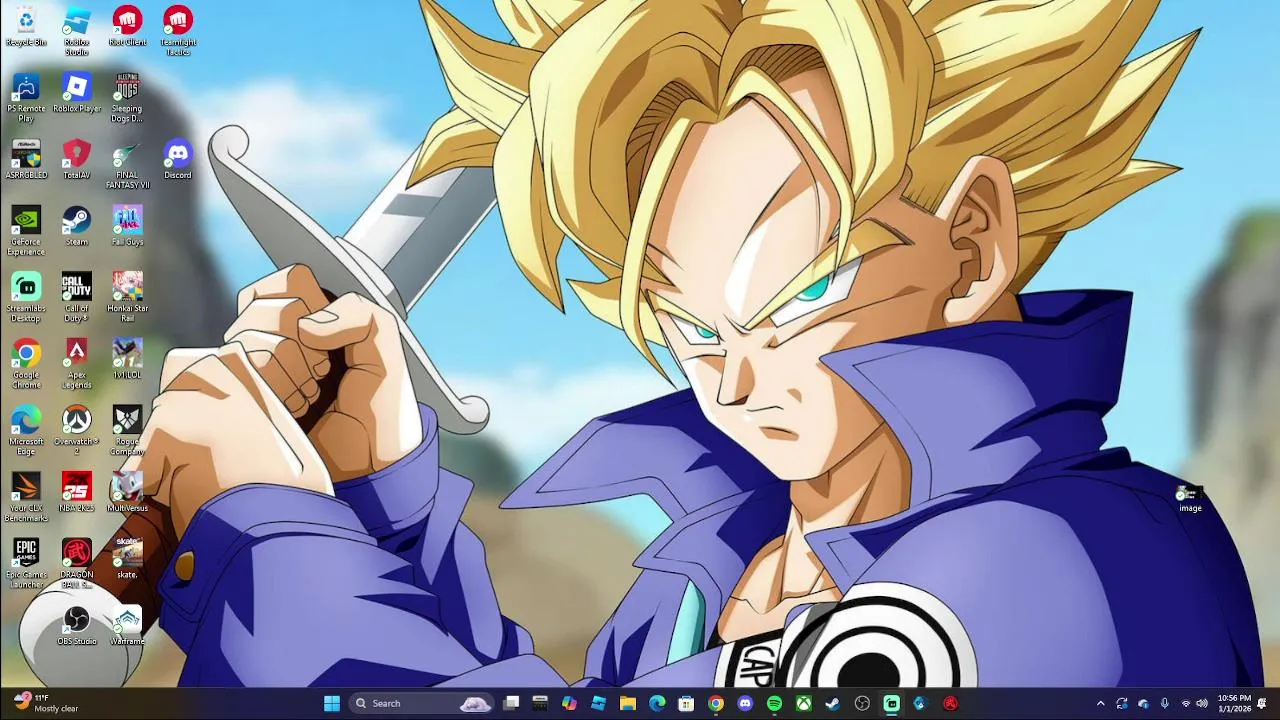Open the clock showing 10:56 PM

(x=1234, y=703)
